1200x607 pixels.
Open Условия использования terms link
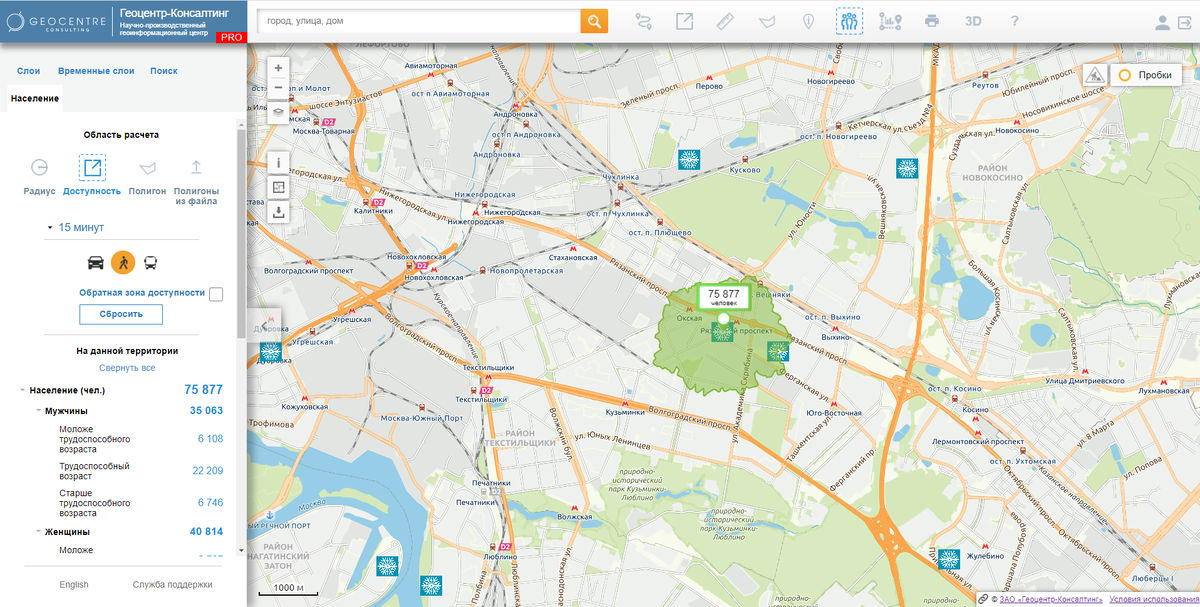click(1154, 598)
